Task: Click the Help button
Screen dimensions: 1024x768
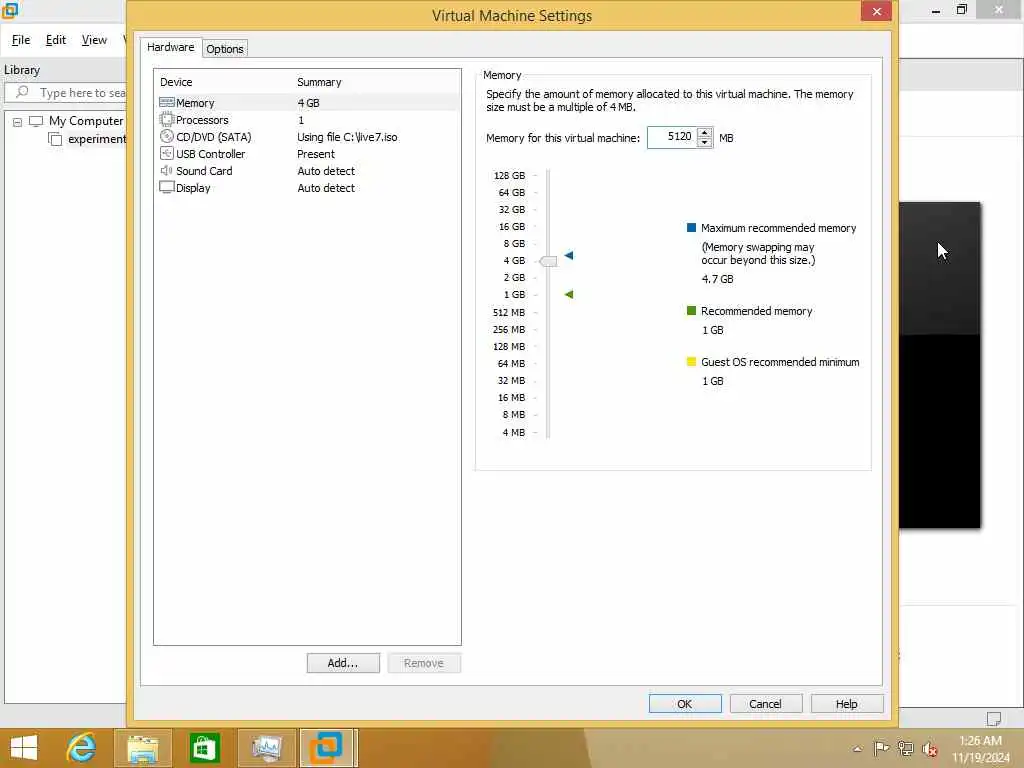Action: coord(846,703)
